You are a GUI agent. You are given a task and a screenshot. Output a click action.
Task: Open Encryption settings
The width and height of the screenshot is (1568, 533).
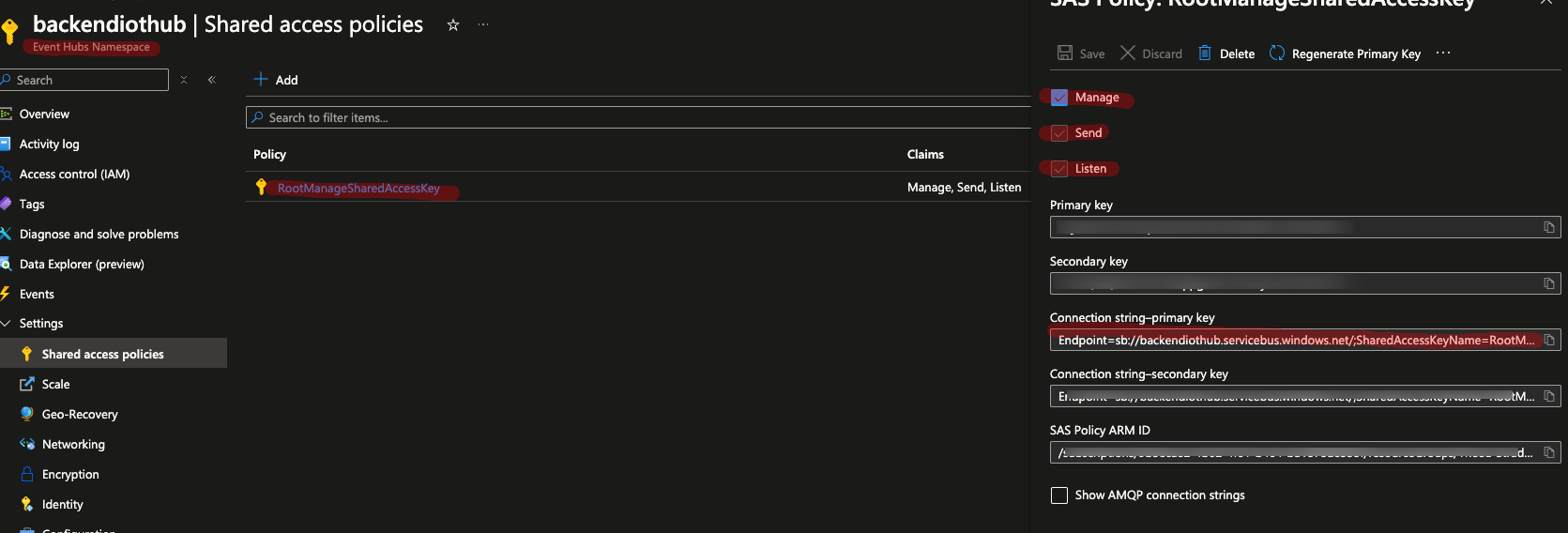pos(70,474)
